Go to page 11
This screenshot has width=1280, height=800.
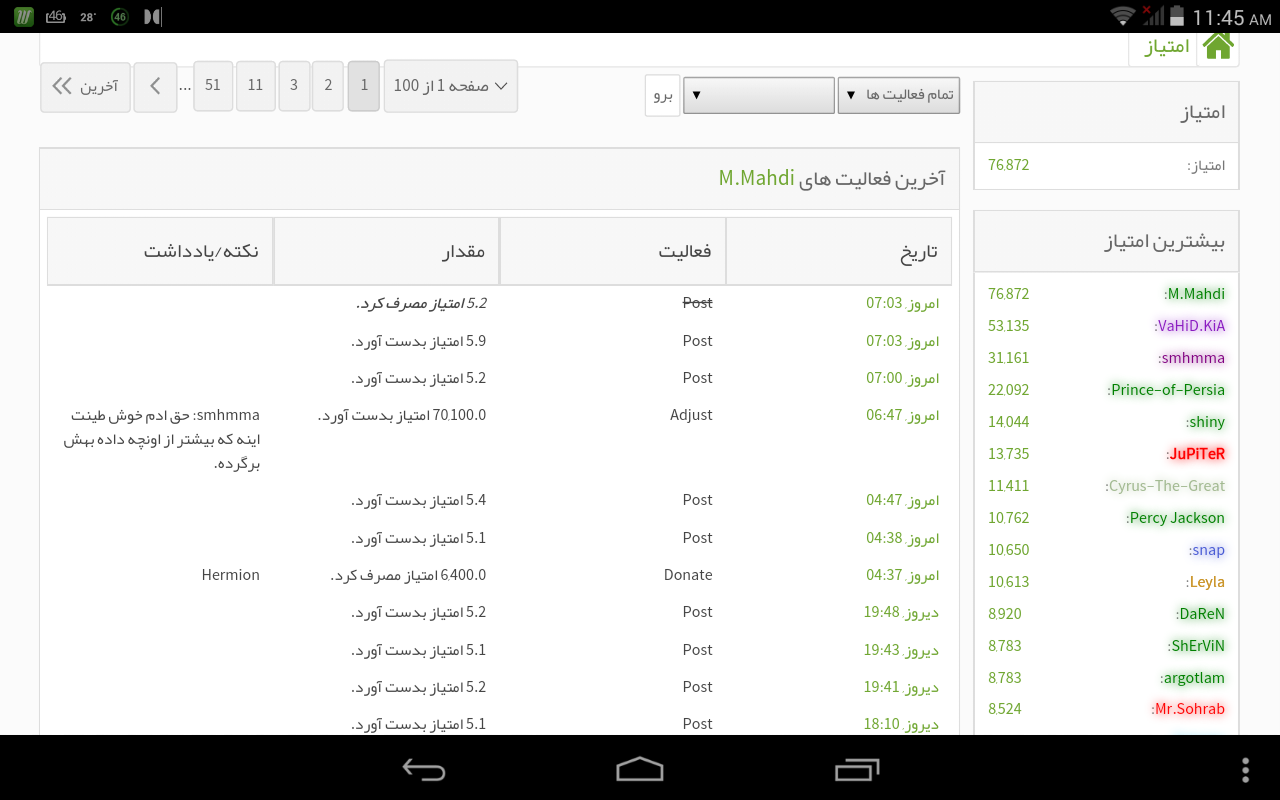click(256, 86)
